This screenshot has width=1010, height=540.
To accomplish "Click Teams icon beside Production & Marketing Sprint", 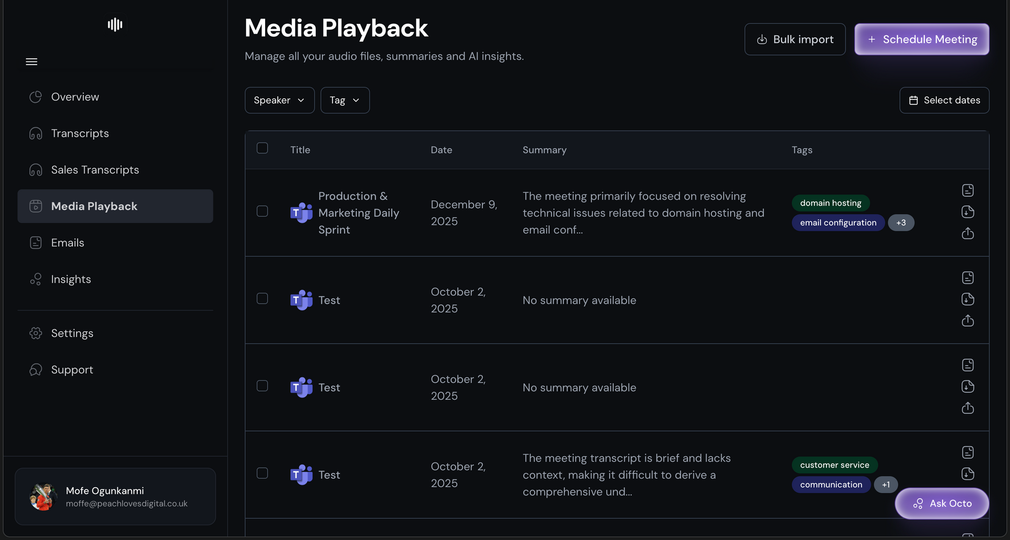I will point(301,212).
